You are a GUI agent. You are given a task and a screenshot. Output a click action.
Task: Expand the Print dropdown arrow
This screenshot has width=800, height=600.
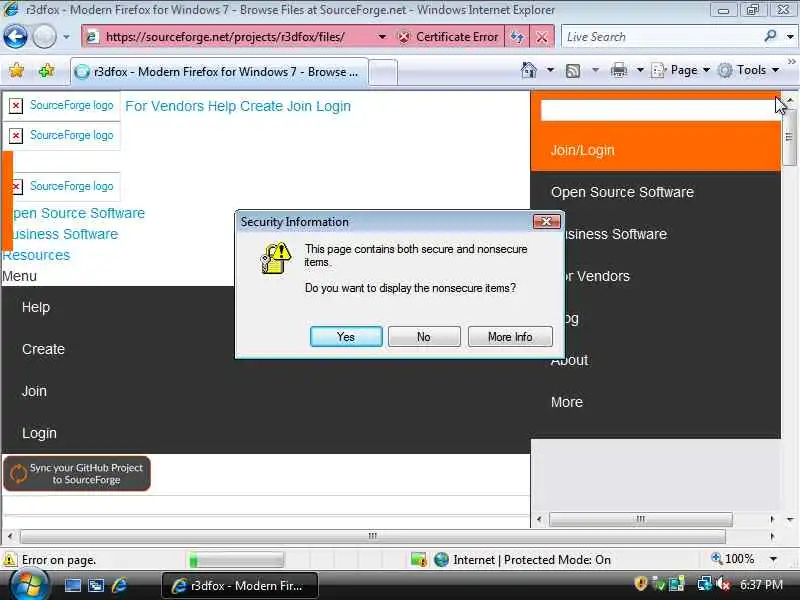[640, 69]
